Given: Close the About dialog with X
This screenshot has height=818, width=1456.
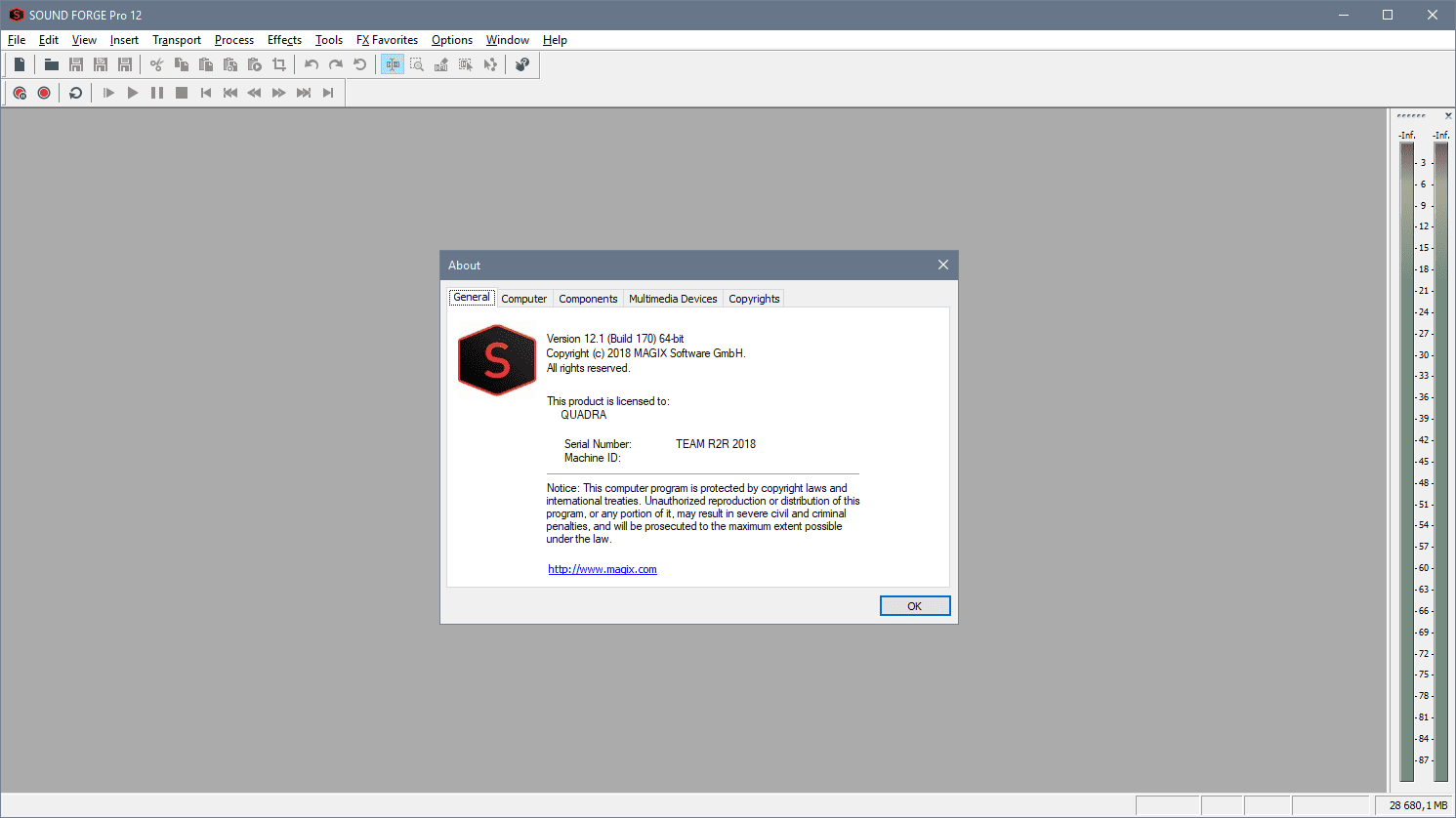Looking at the screenshot, I should point(943,265).
